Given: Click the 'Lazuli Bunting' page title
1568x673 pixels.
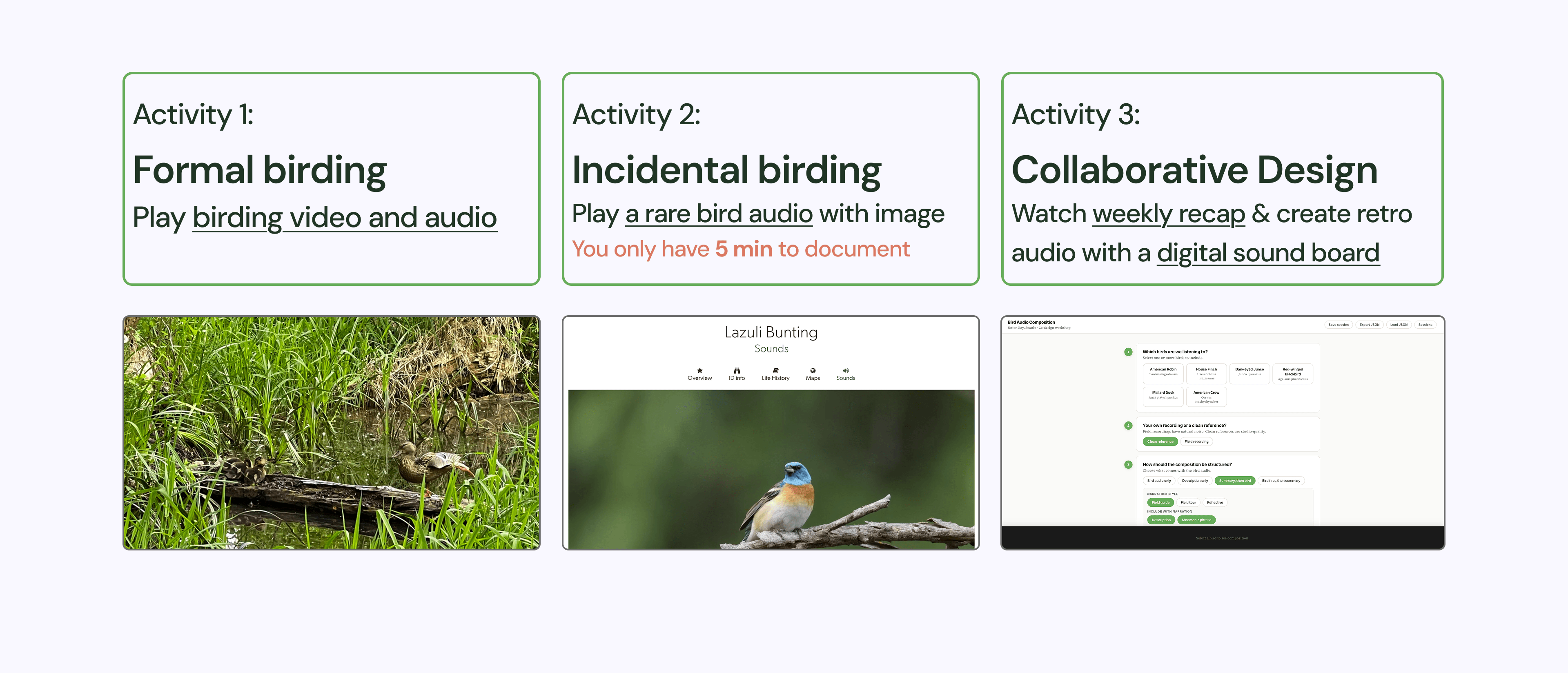Looking at the screenshot, I should [771, 332].
